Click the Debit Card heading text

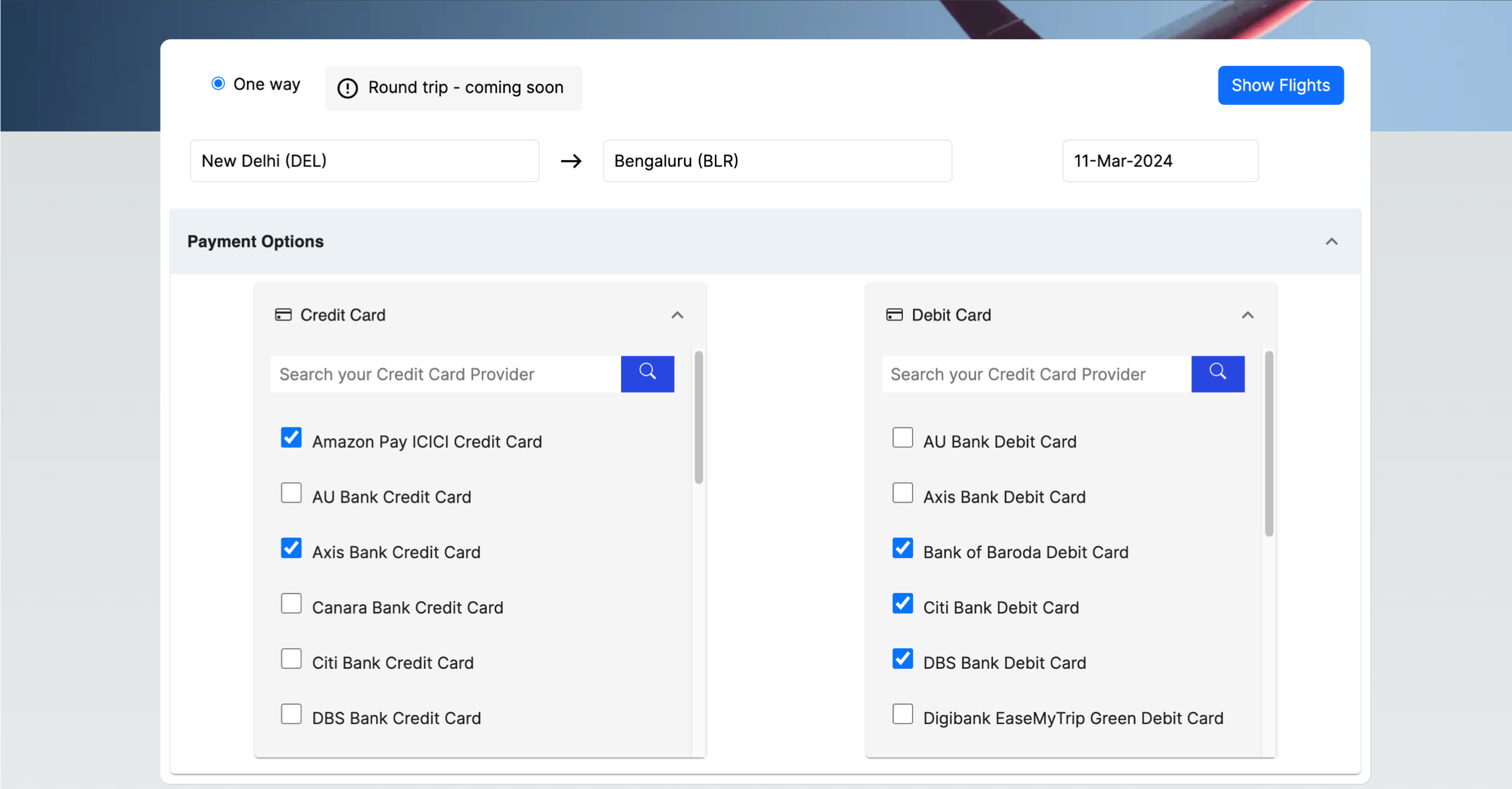click(951, 315)
